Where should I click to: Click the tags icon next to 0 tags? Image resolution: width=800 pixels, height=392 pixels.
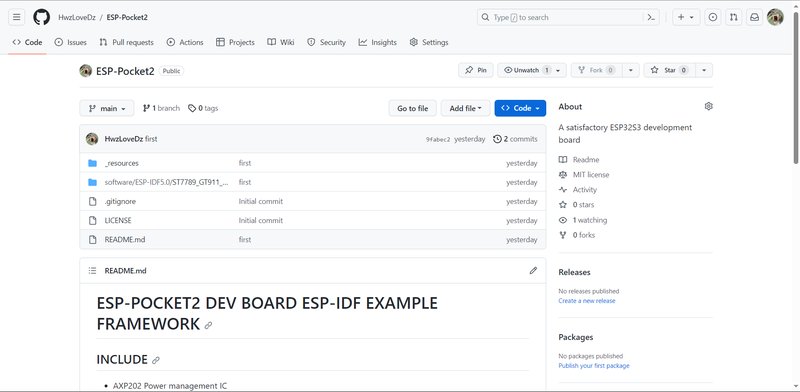coord(192,108)
